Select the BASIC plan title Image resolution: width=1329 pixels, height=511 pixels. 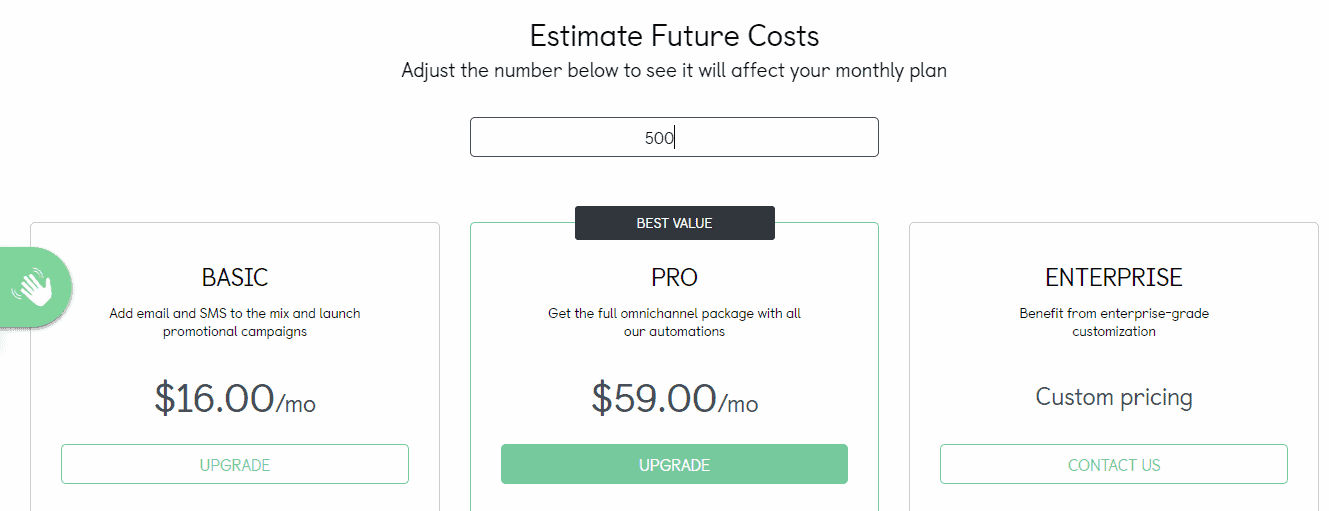235,277
